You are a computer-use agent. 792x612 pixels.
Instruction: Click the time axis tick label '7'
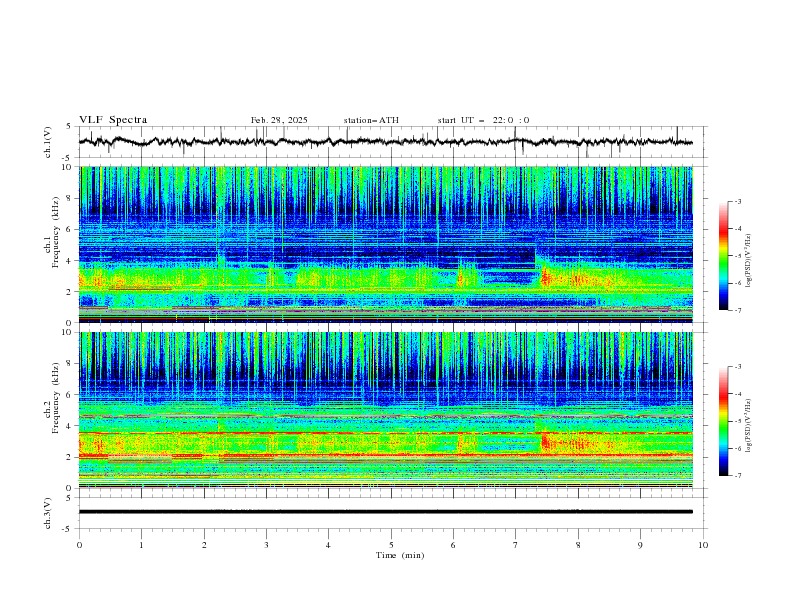[x=515, y=545]
